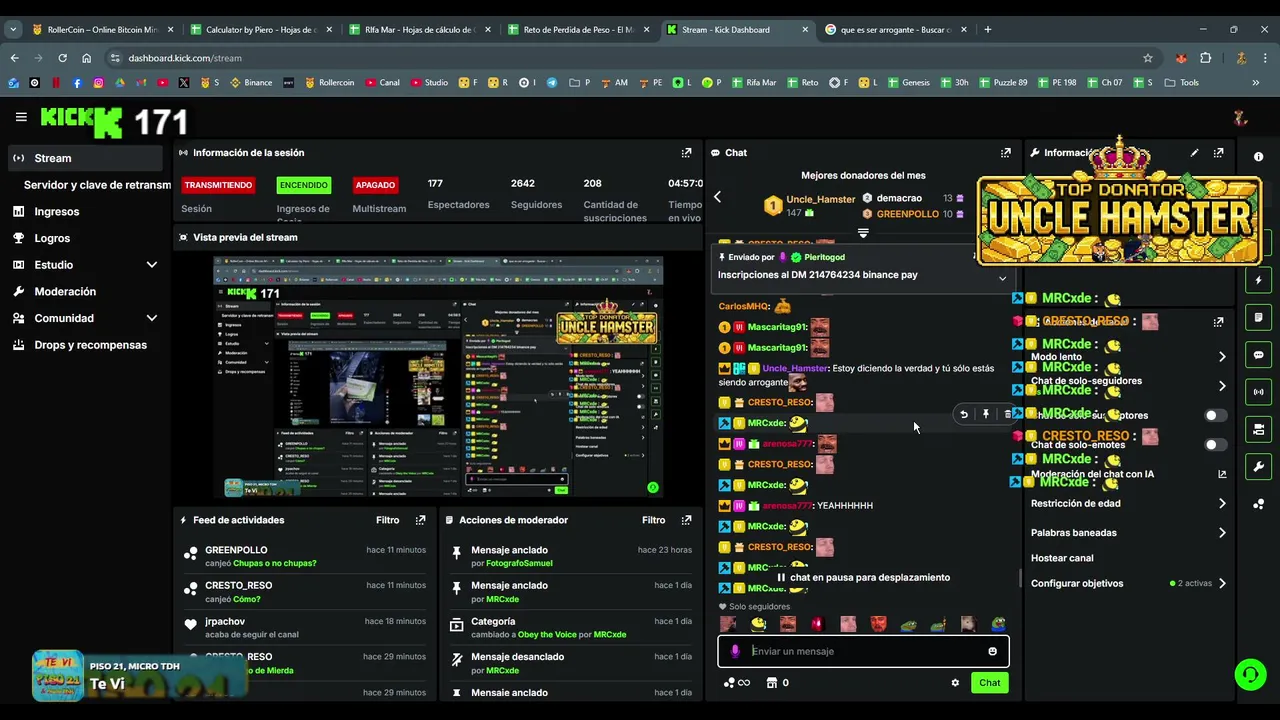Click the info icon in right sidebar
The height and width of the screenshot is (720, 1280).
(x=1258, y=157)
